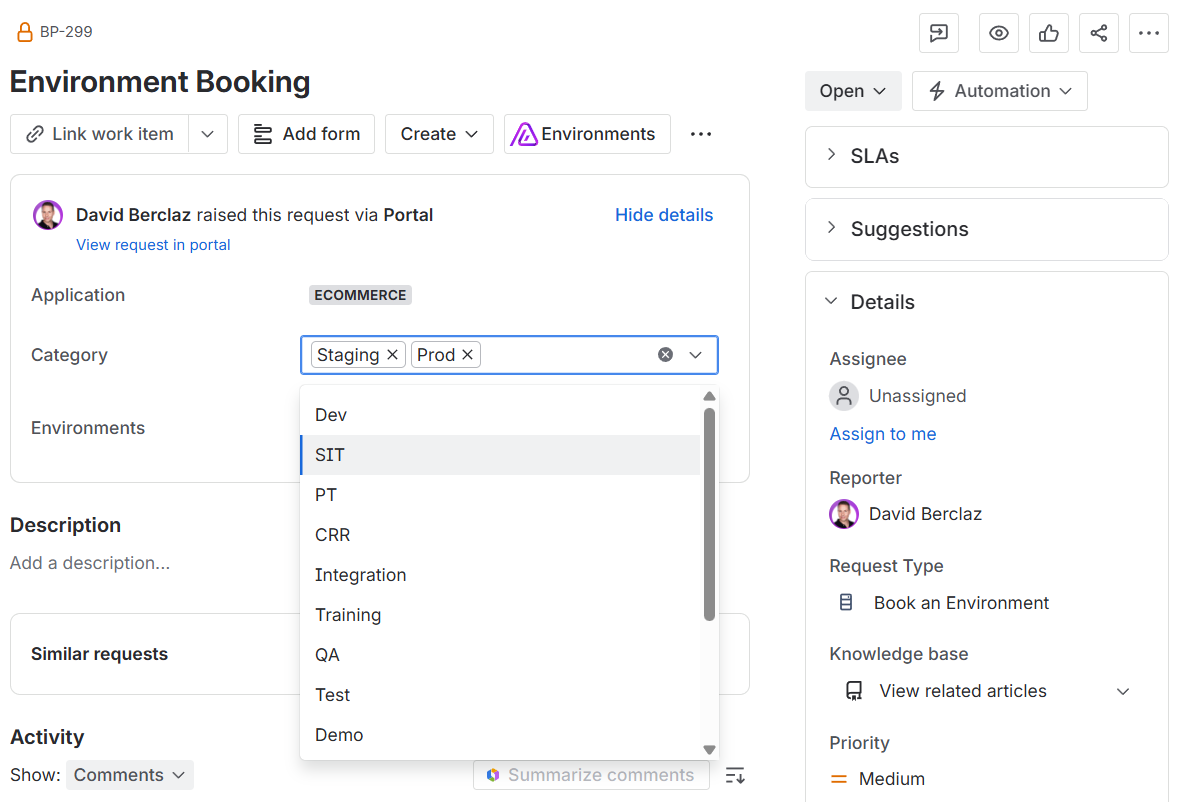The width and height of the screenshot is (1182, 802).
Task: Expand the Suggestions panel
Action: pos(987,229)
